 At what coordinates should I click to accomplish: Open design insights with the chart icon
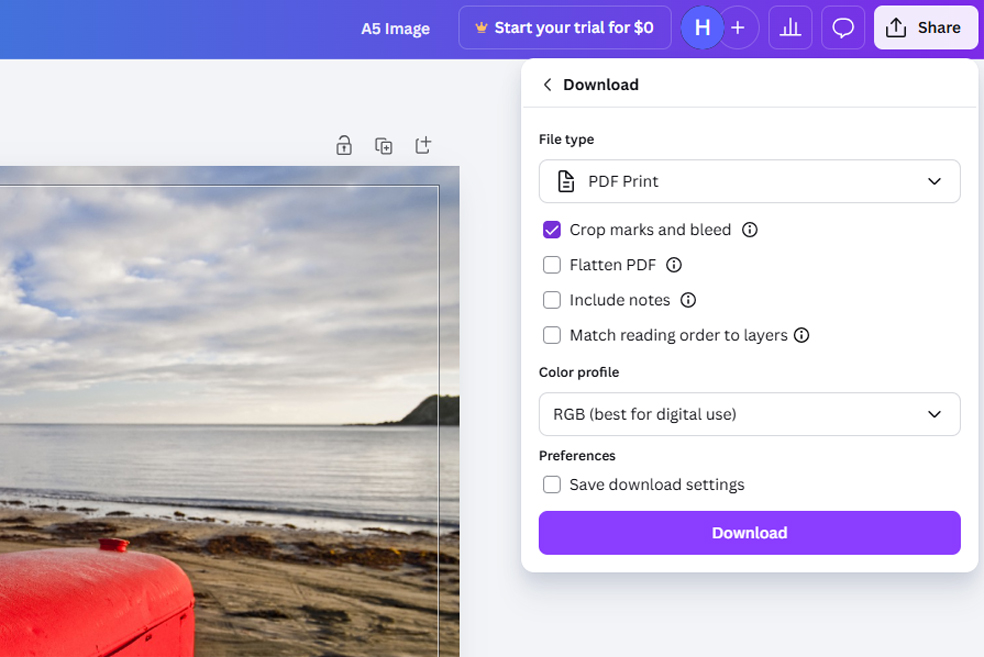[x=790, y=27]
